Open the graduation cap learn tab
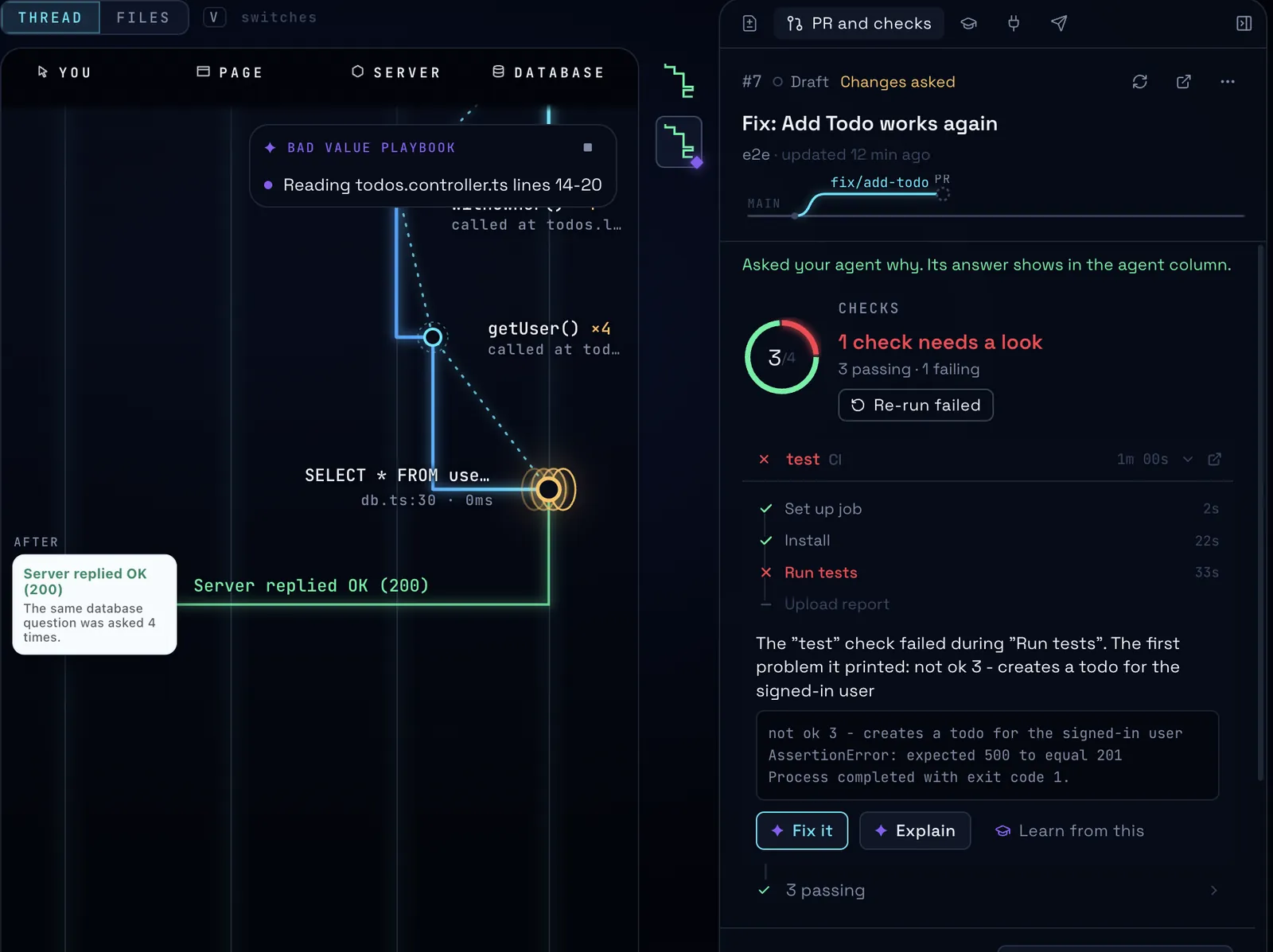This screenshot has width=1273, height=952. 968,23
